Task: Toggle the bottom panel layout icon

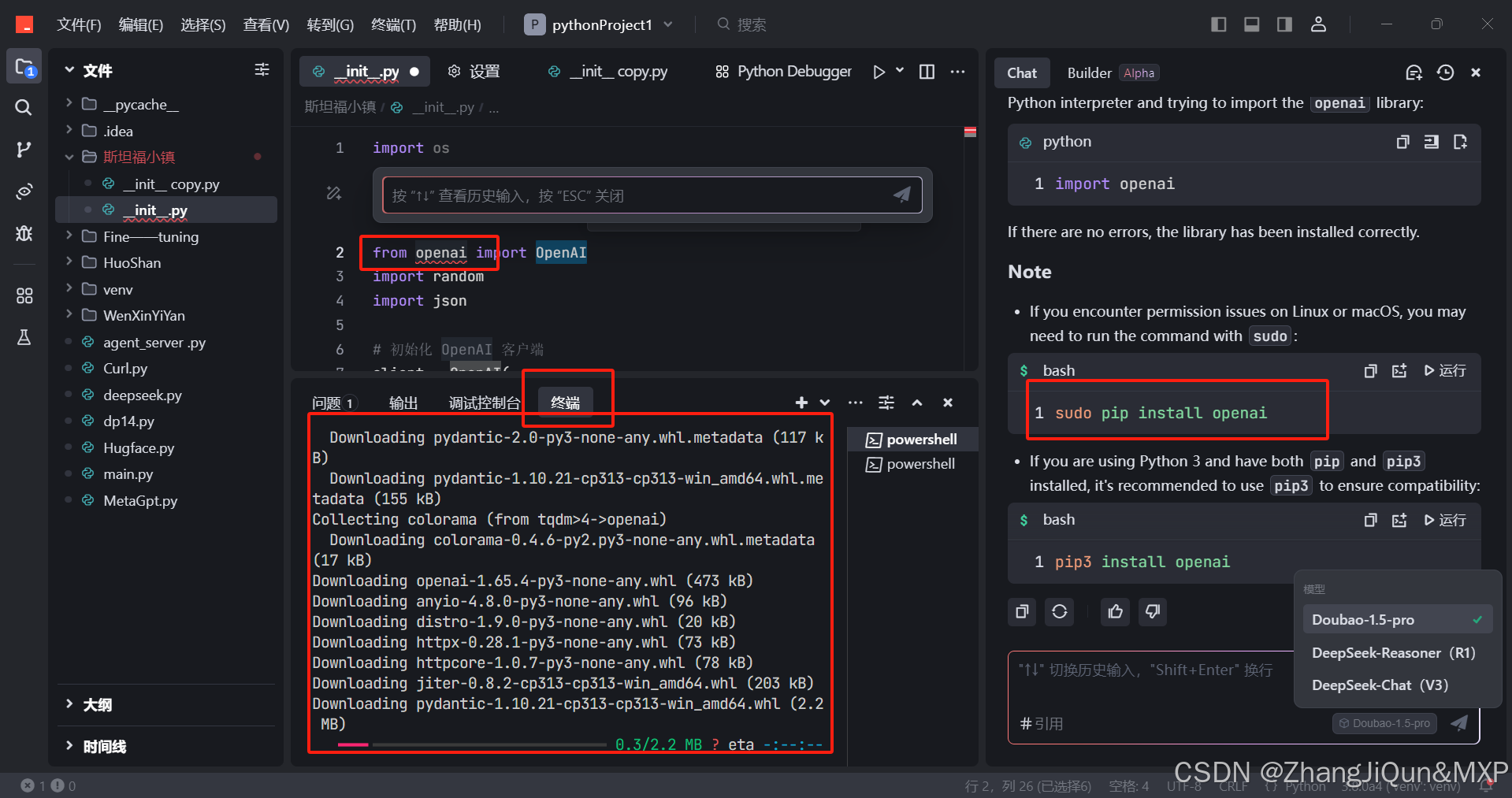Action: 1251,24
